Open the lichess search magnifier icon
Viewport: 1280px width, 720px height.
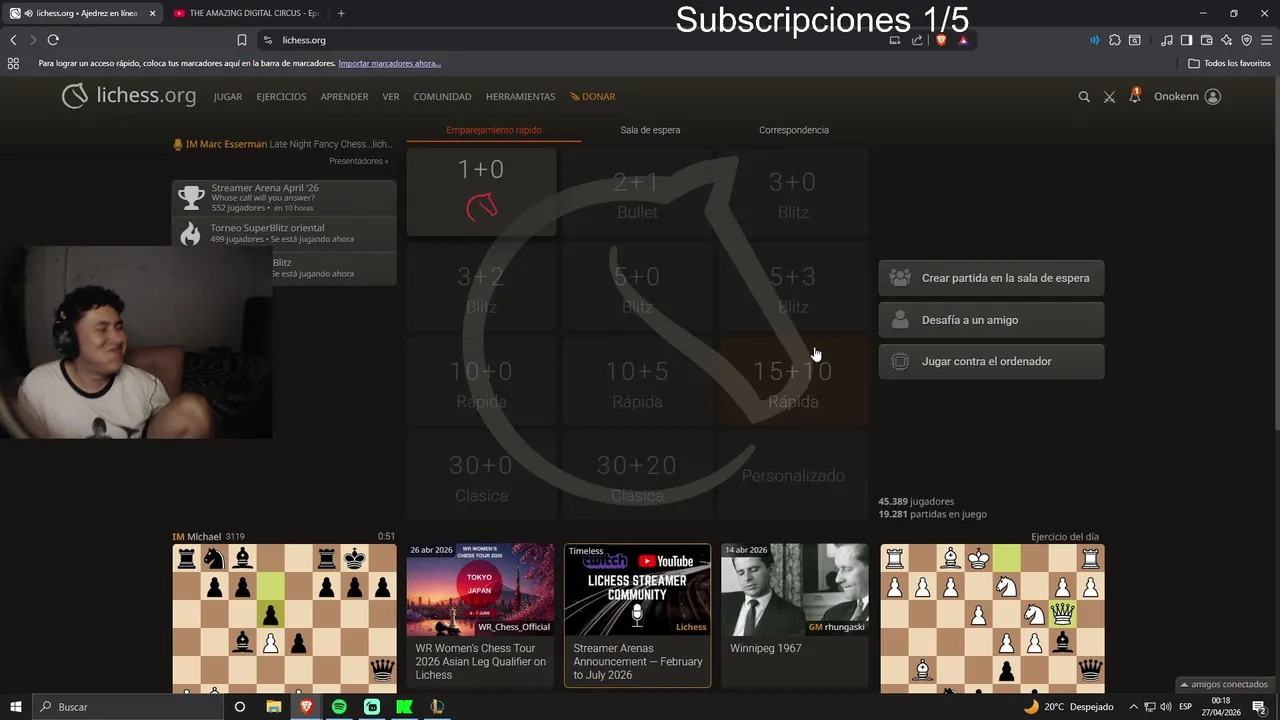[x=1084, y=97]
